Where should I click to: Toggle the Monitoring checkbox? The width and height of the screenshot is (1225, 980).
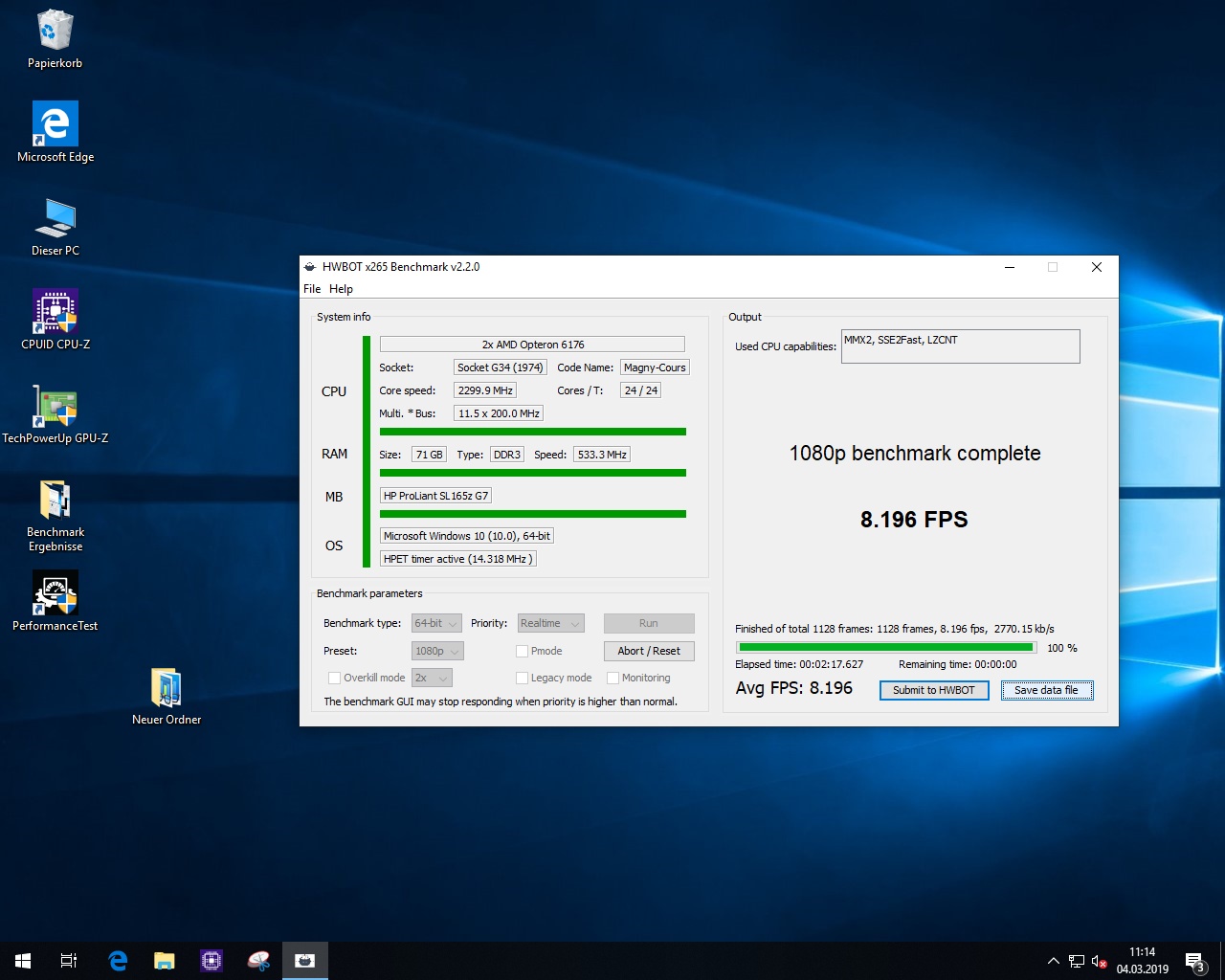[612, 678]
